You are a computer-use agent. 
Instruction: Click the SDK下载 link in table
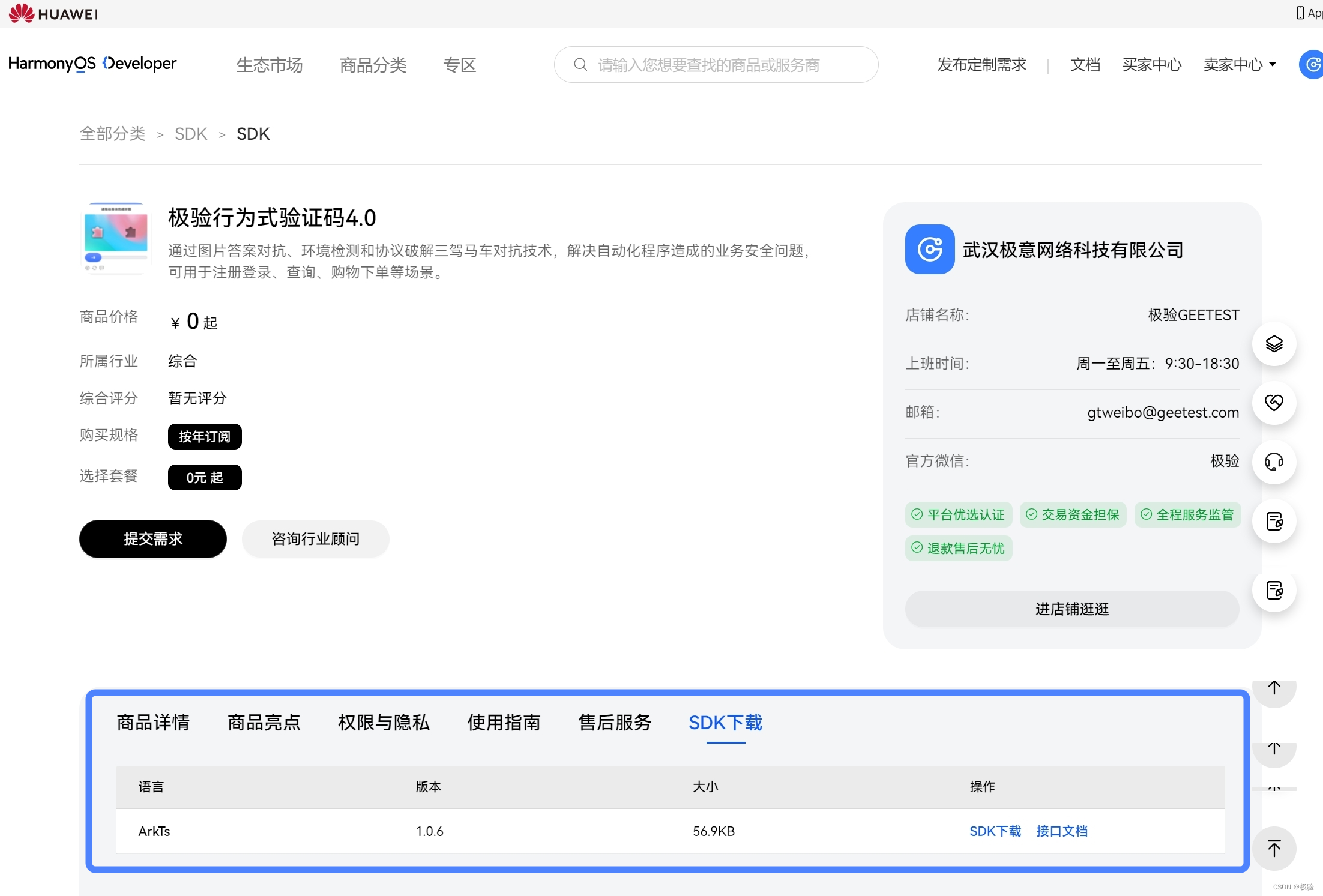[995, 831]
